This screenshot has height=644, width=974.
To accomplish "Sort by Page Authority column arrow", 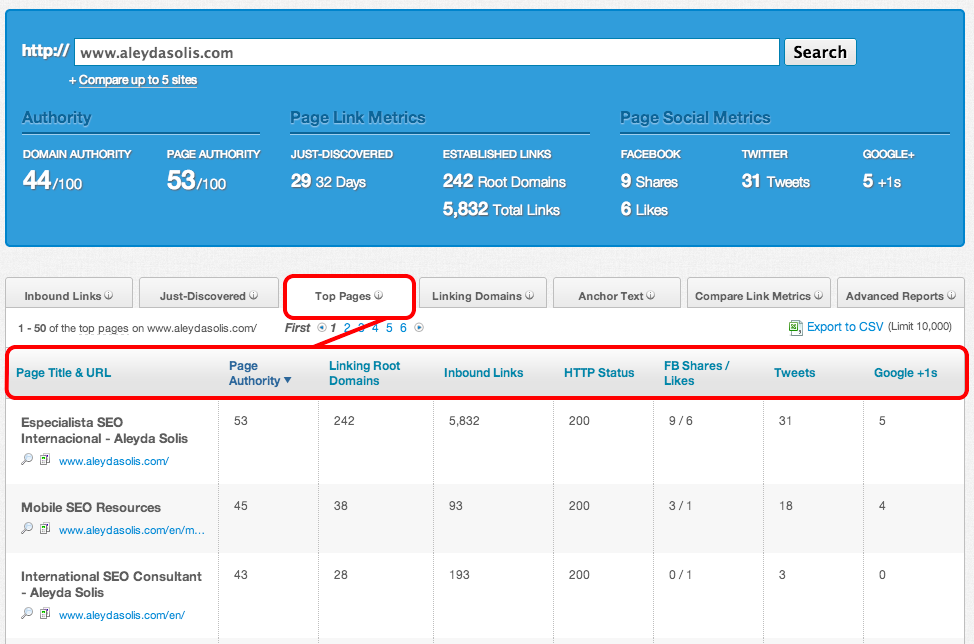I will point(288,381).
